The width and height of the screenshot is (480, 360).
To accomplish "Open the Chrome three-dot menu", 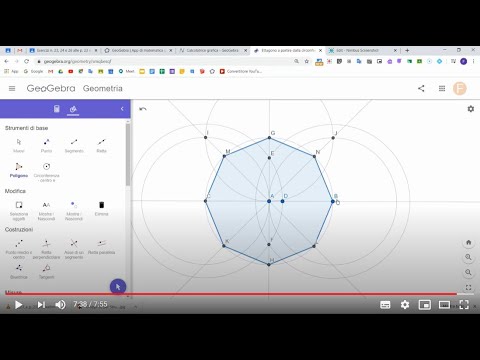I will pyautogui.click(x=473, y=61).
